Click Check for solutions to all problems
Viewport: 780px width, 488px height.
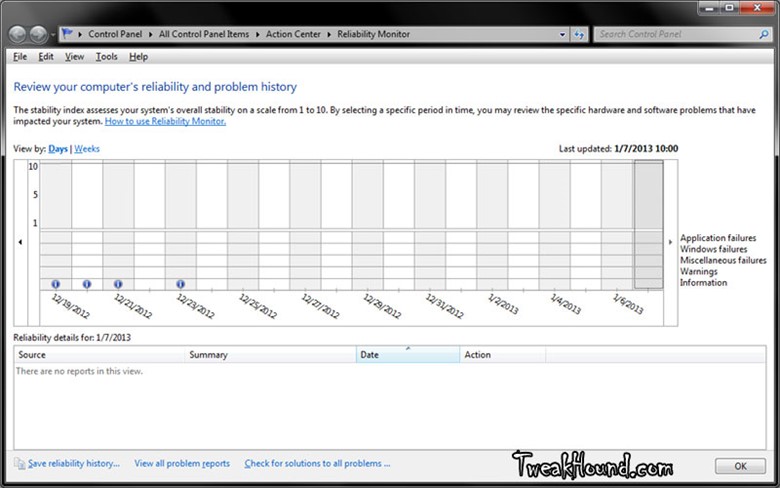tap(317, 464)
